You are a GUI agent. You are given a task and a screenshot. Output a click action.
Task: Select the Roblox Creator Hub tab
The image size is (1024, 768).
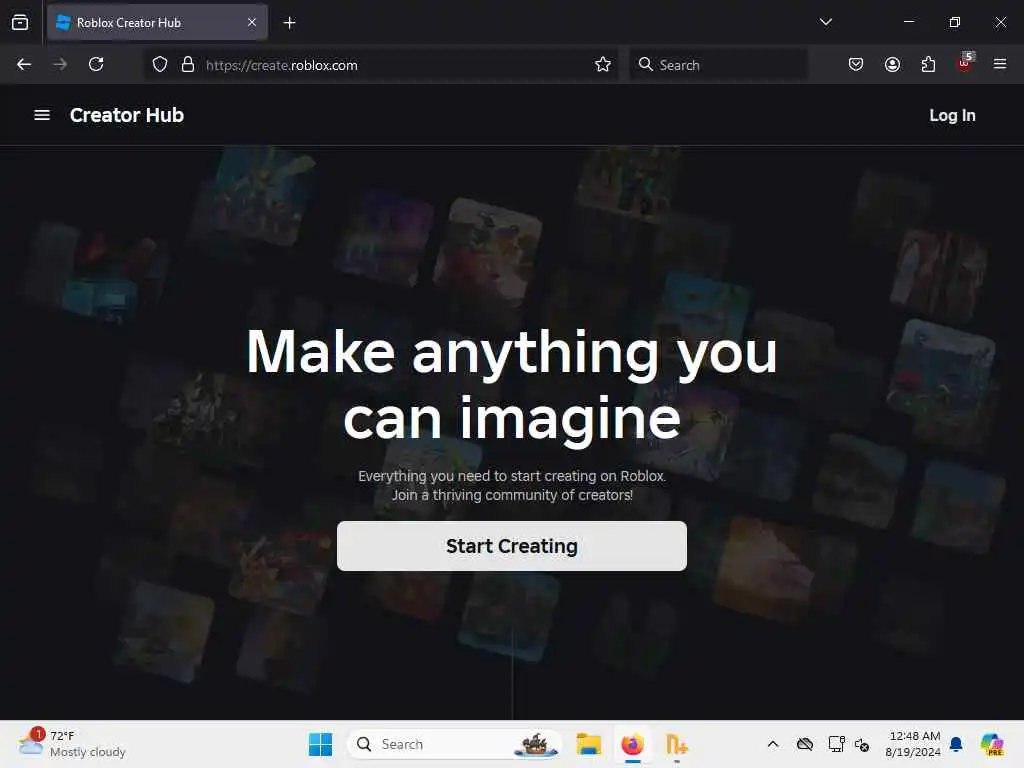pyautogui.click(x=157, y=23)
